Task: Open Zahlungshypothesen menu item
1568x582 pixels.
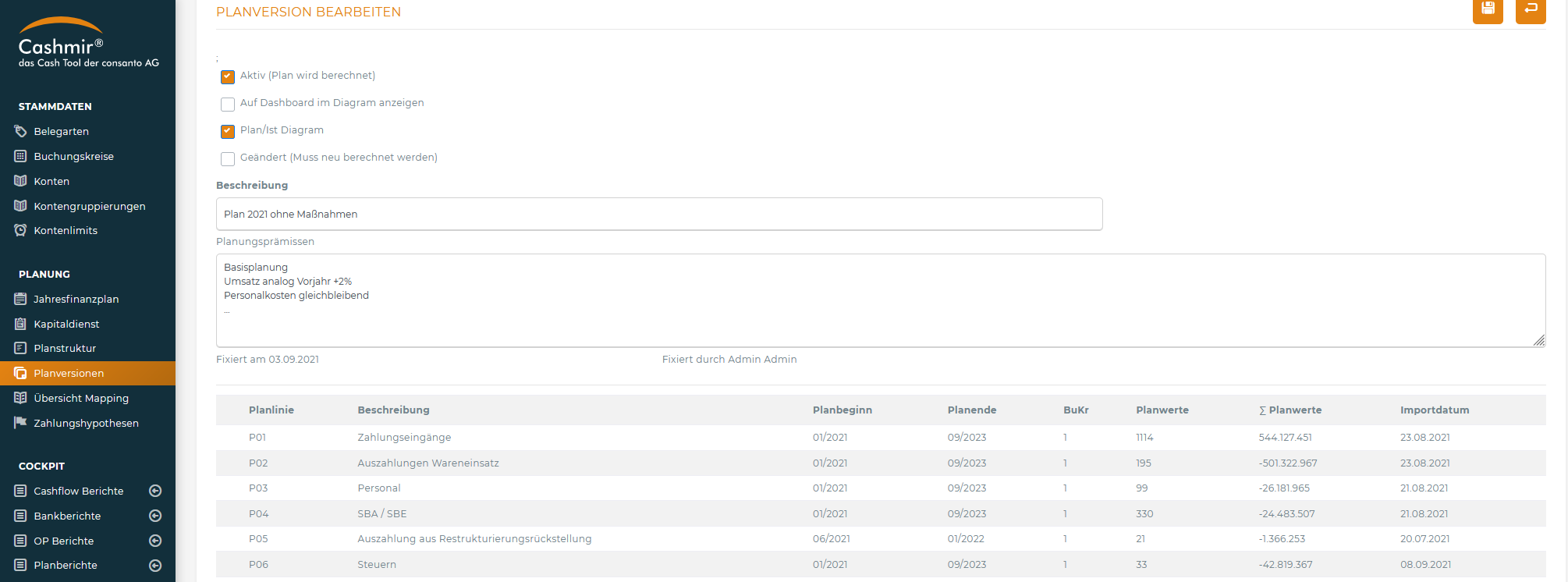Action: (x=86, y=423)
